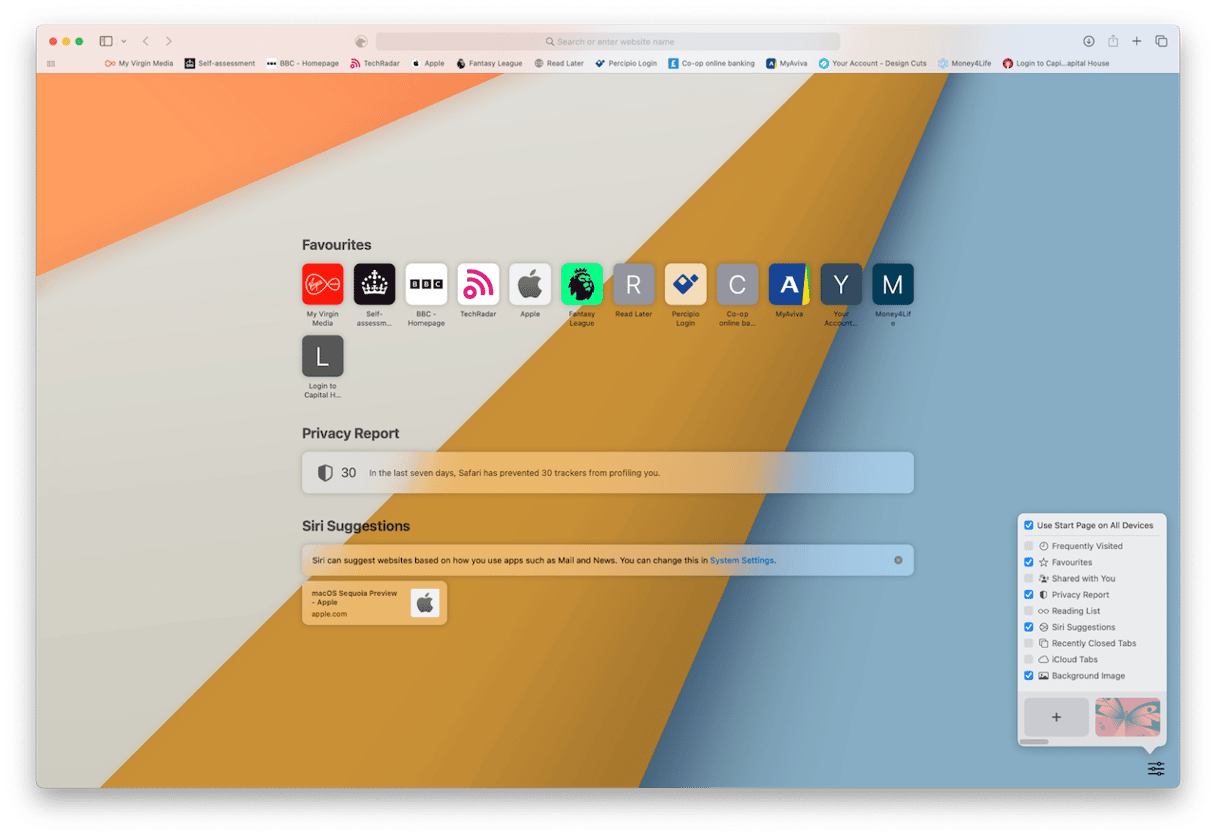
Task: Open the Login to Capital House L tile
Action: (322, 356)
